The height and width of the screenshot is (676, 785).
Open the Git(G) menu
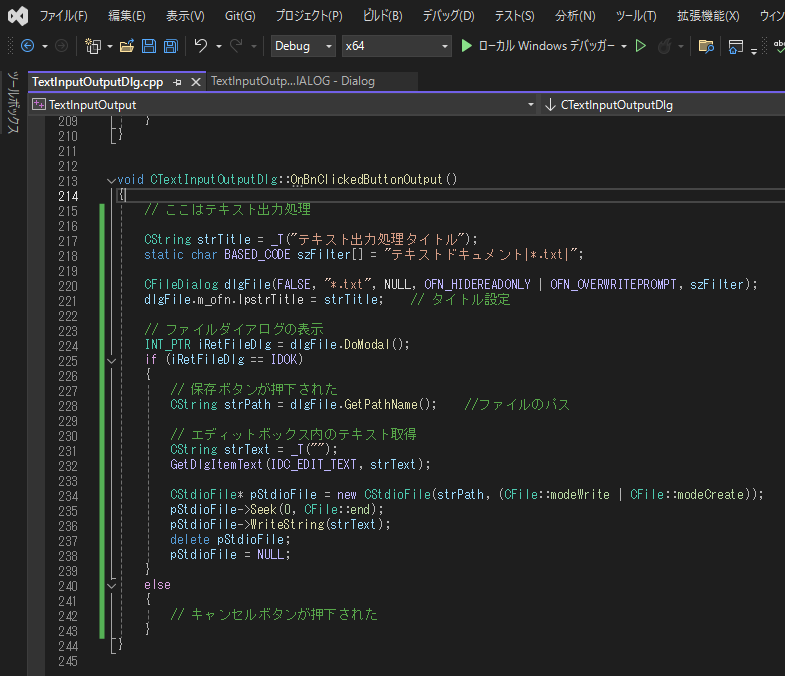[x=239, y=16]
